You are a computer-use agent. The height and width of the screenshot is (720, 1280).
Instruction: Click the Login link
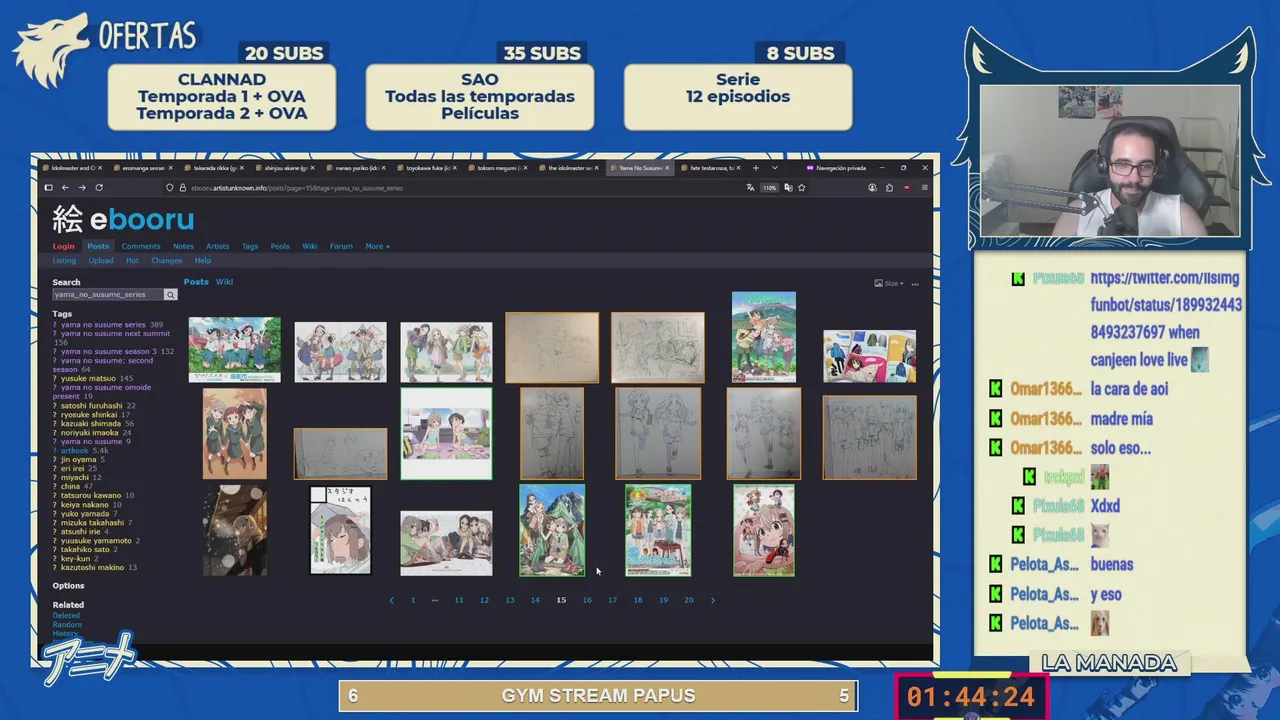64,246
